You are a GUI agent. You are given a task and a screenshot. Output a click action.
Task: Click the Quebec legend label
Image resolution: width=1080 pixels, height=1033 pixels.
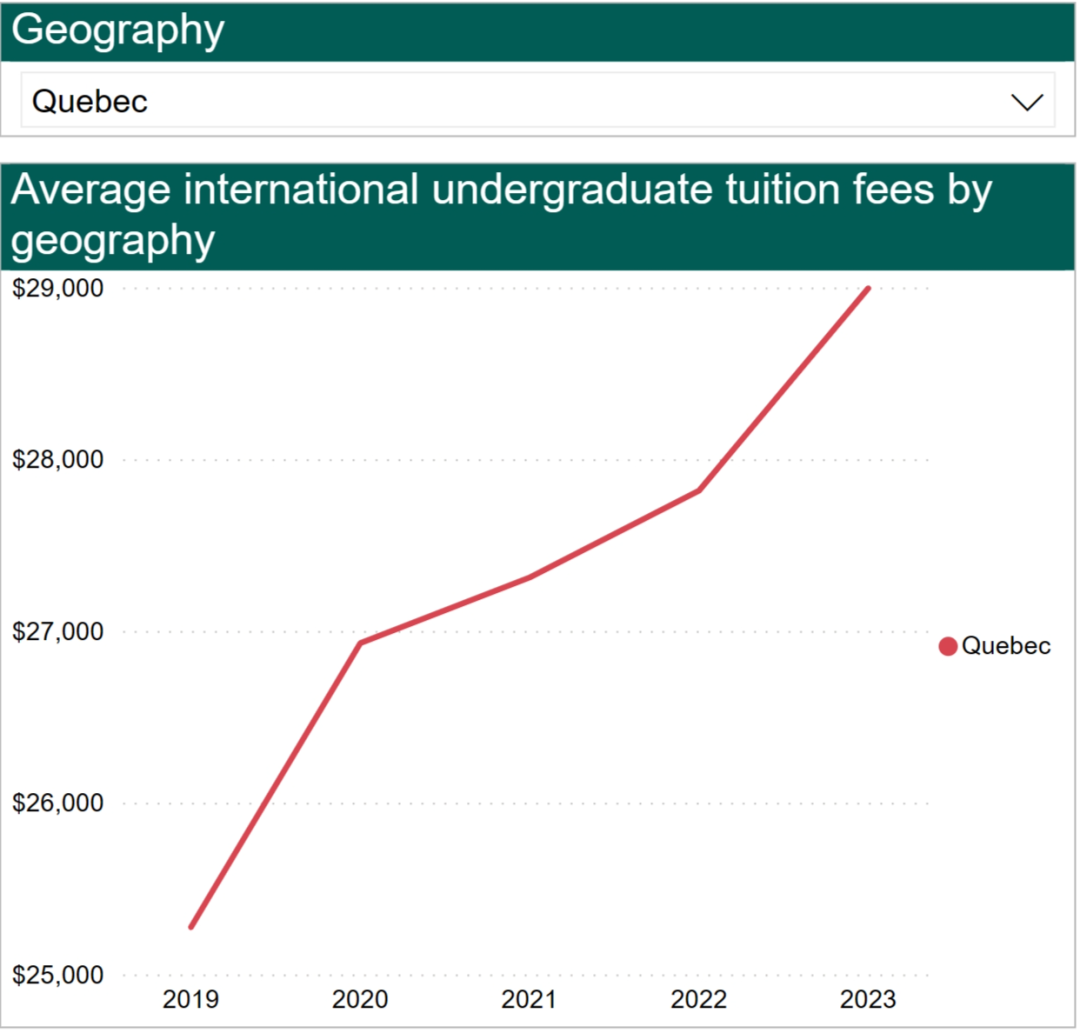click(x=1006, y=646)
